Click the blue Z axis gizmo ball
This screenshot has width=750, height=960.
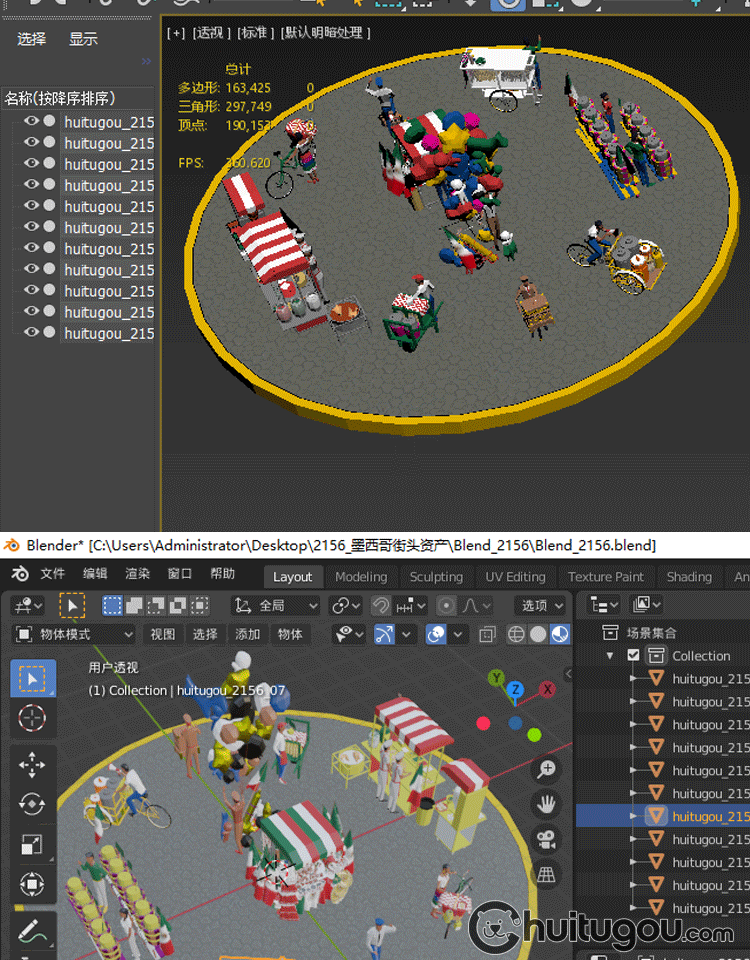click(516, 689)
